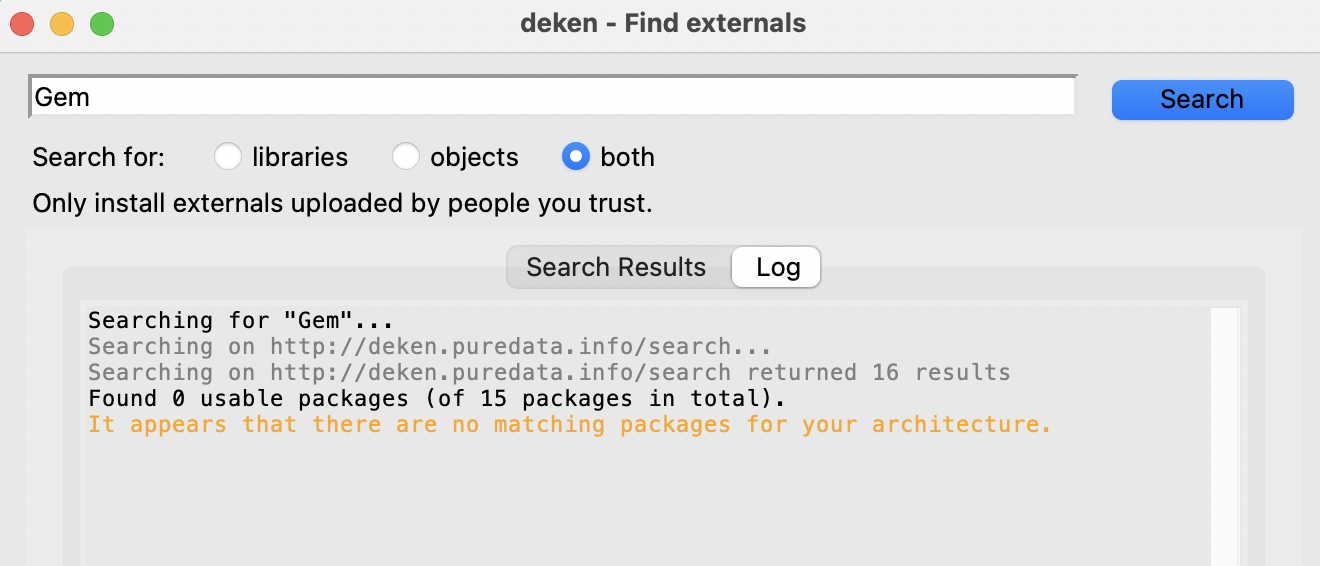1320x566 pixels.
Task: Close the deken window with the red button
Action: (23, 23)
